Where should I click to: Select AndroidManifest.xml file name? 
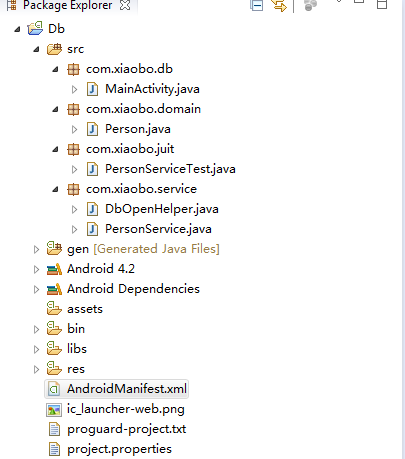coord(127,389)
